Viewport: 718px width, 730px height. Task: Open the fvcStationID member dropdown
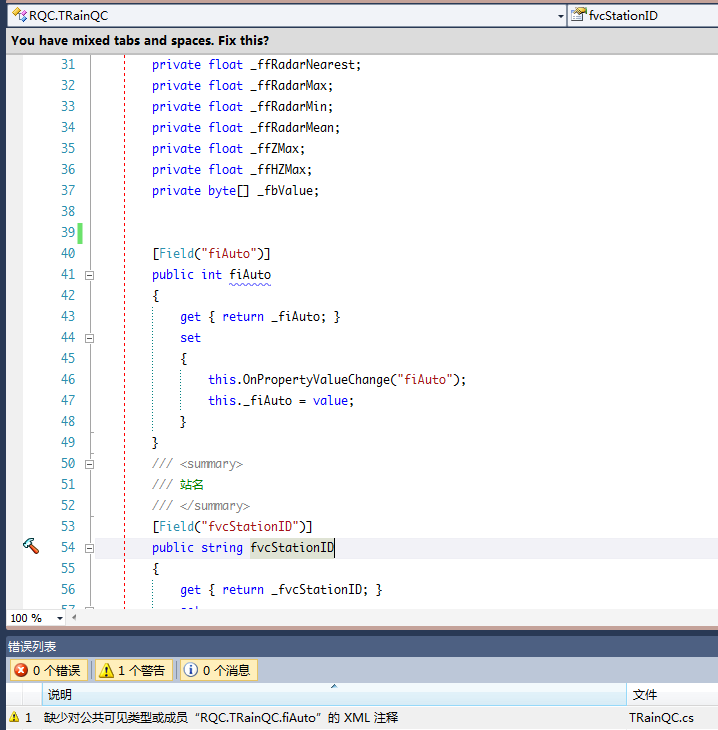643,15
